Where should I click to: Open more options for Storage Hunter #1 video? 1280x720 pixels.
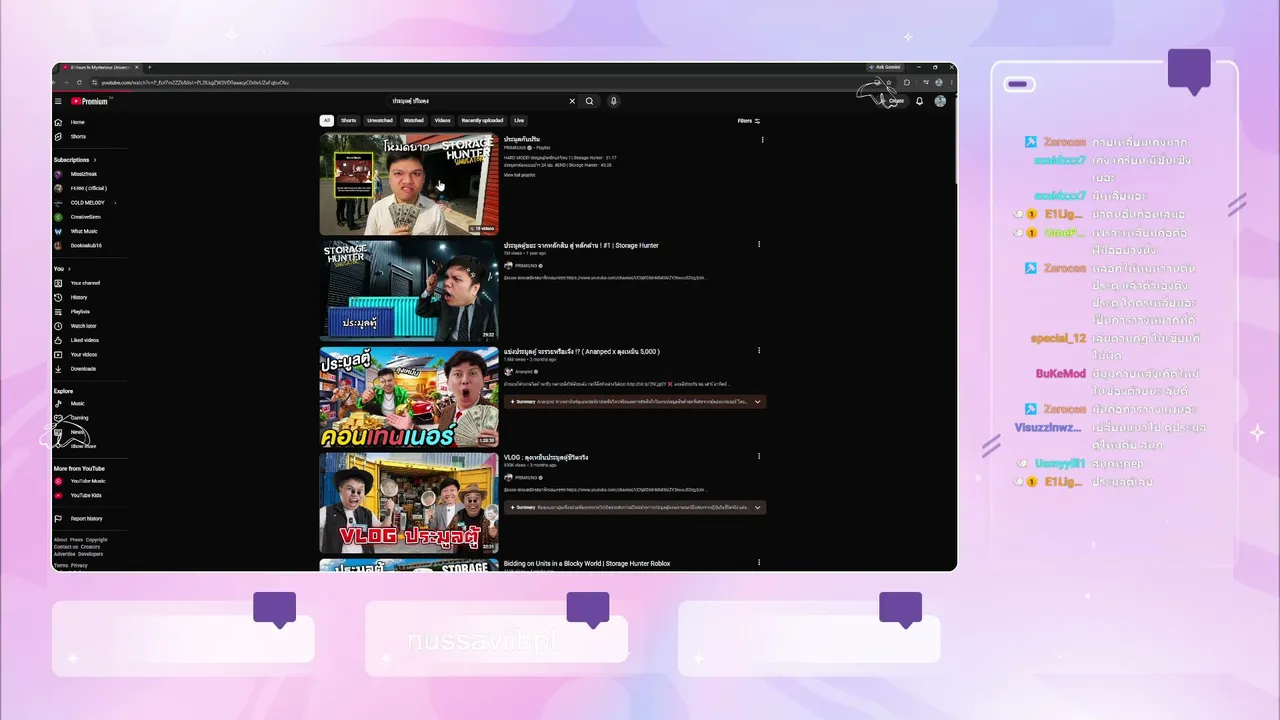pyautogui.click(x=759, y=245)
